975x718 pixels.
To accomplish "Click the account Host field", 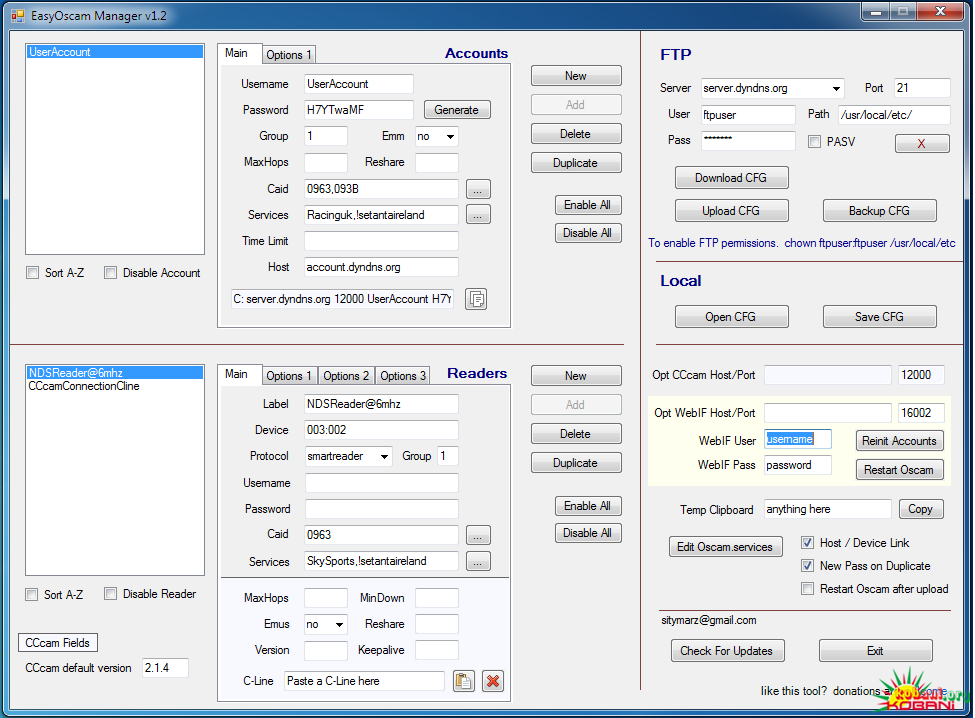I will [381, 267].
